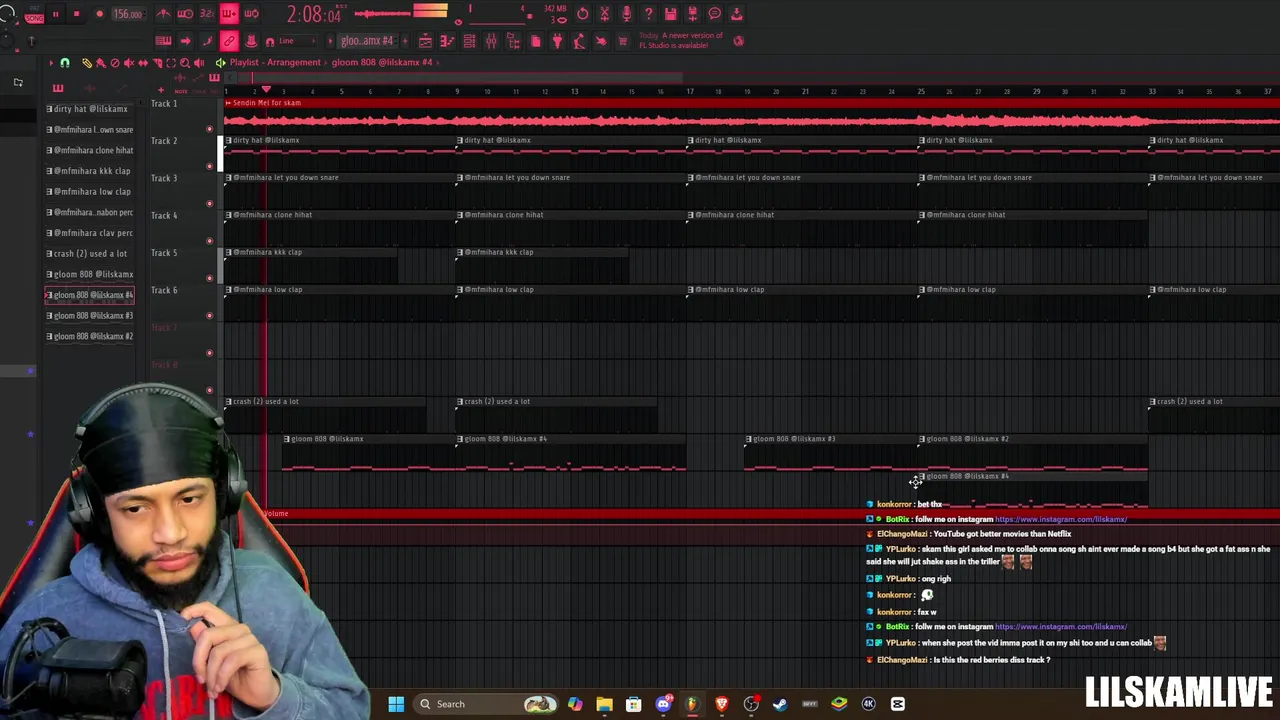Select gloom 808 @lilskamx #2 in picker
1280x720 pixels.
point(88,336)
